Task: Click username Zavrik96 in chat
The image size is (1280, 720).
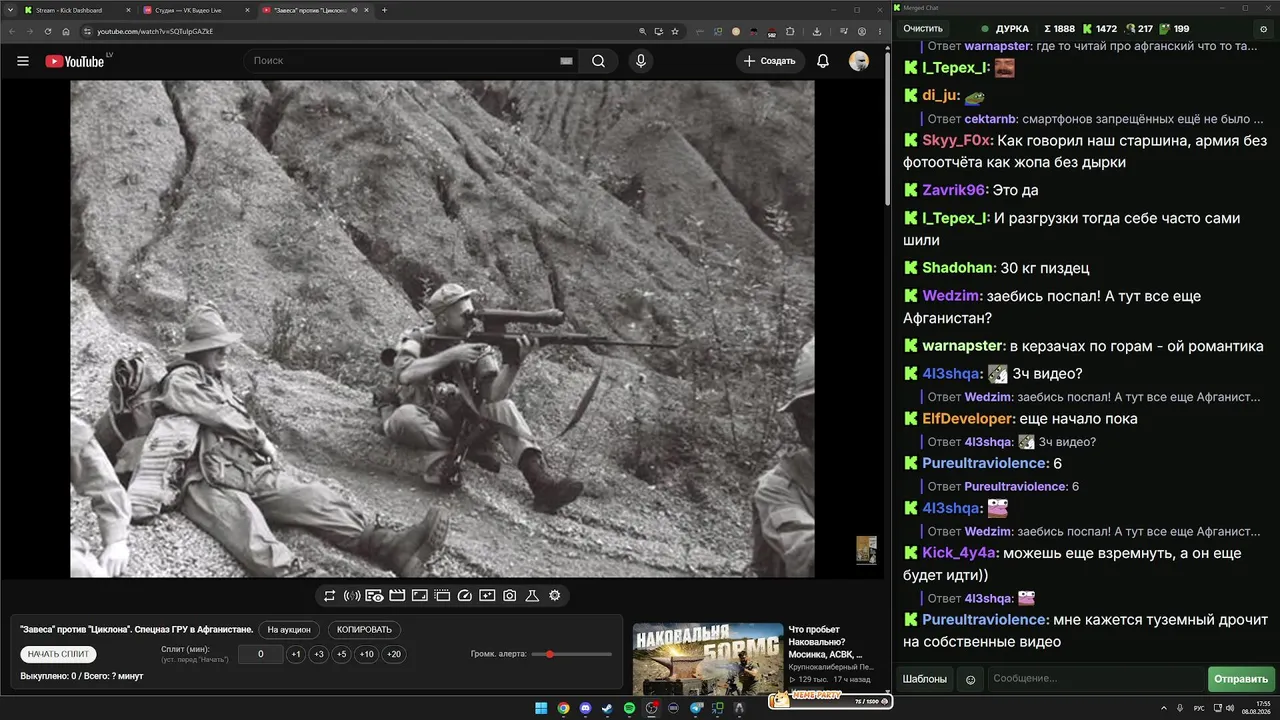Action: click(954, 190)
